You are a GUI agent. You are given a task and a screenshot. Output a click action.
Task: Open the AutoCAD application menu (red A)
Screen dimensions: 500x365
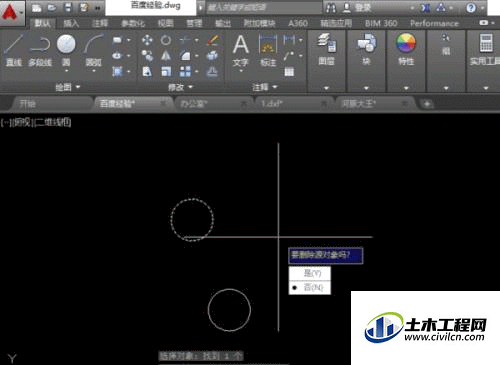(x=11, y=13)
